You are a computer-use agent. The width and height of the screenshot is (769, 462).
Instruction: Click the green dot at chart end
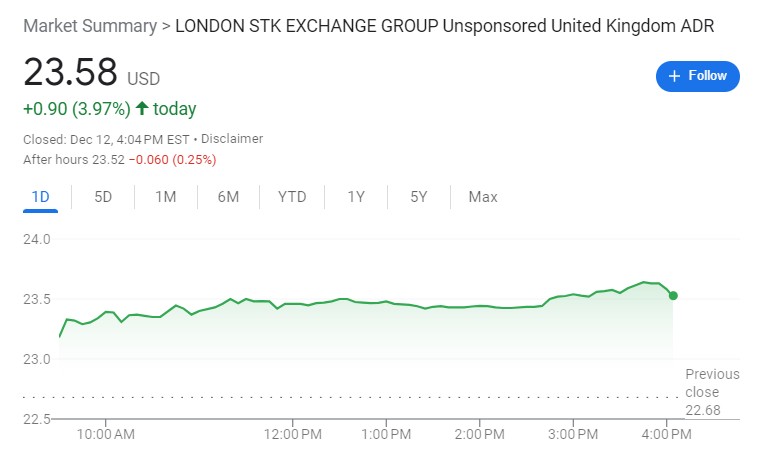click(673, 295)
